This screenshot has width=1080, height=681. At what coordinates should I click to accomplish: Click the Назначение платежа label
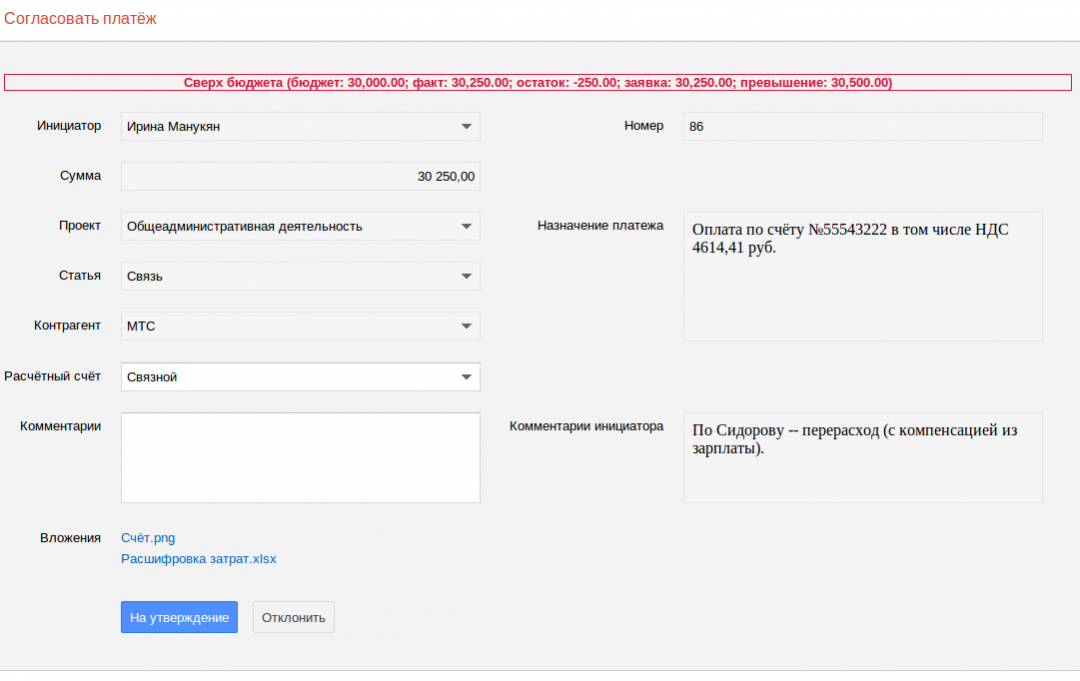click(600, 226)
